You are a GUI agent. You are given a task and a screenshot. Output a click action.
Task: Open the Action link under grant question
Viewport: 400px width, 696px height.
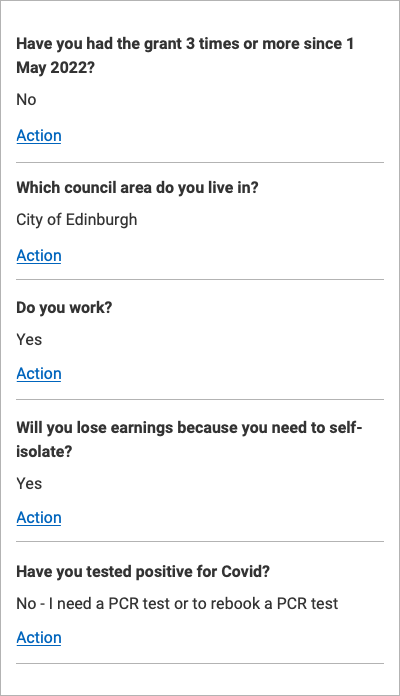[x=39, y=136]
